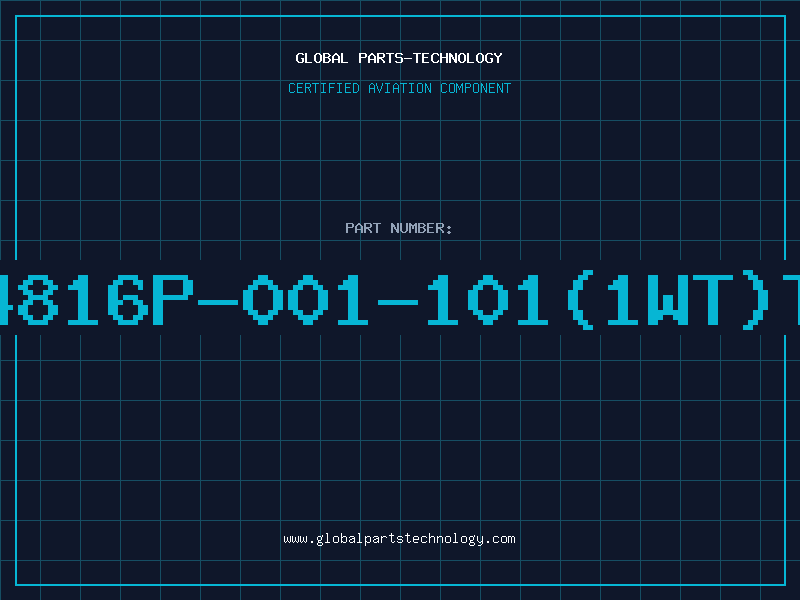Select the 'CERTIFIED AVIATION COMPONENT' subtitle
800x600 pixels.
point(399,88)
